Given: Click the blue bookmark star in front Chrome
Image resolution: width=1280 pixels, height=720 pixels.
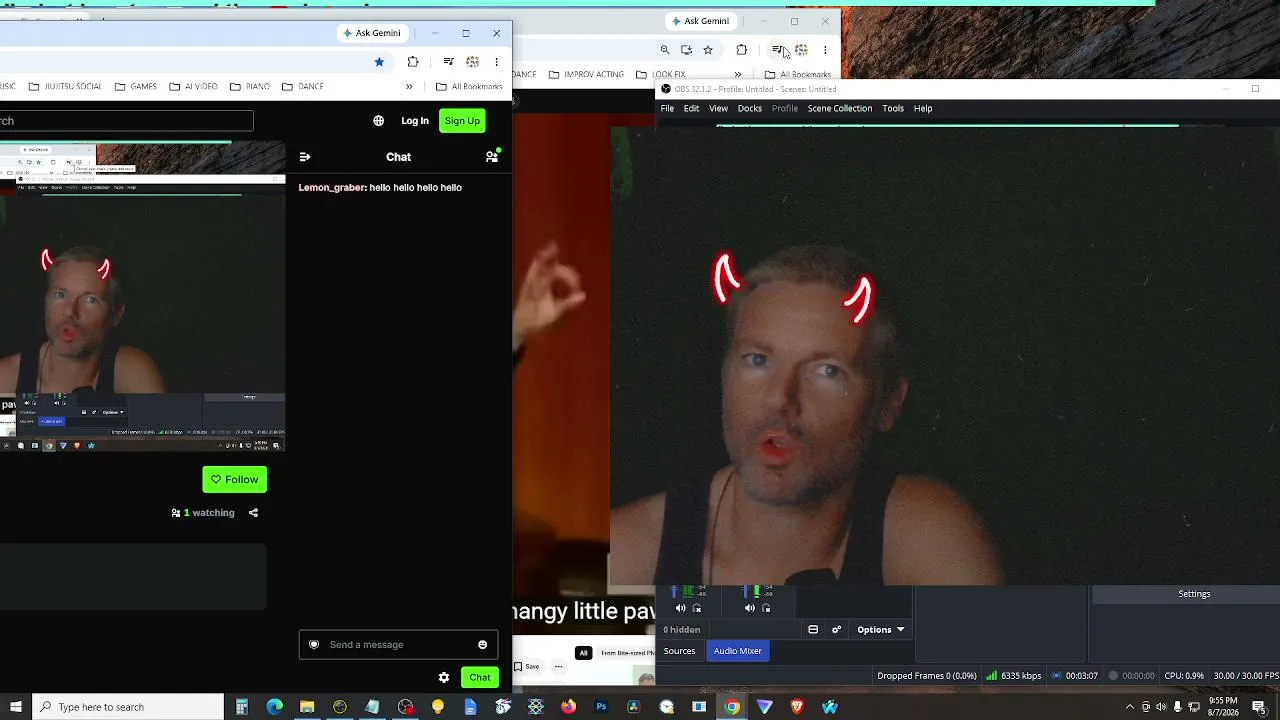Looking at the screenshot, I should pos(379,62).
